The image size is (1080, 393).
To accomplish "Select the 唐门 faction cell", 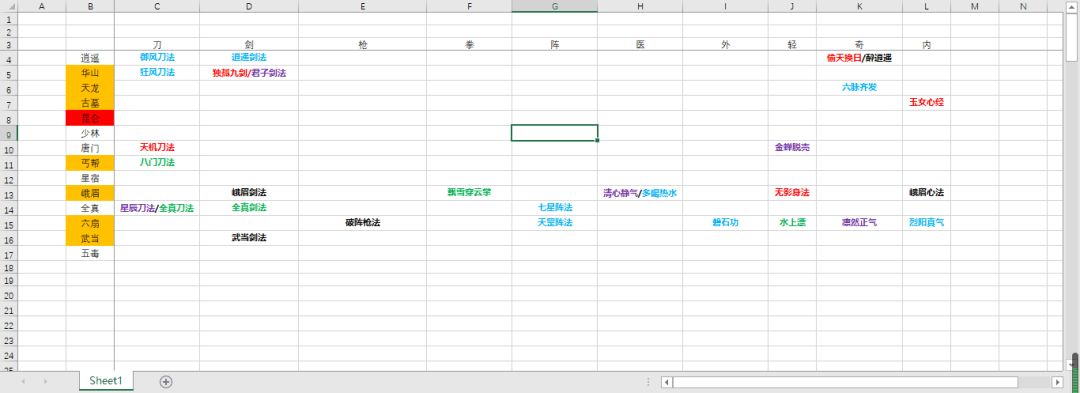I will 90,147.
